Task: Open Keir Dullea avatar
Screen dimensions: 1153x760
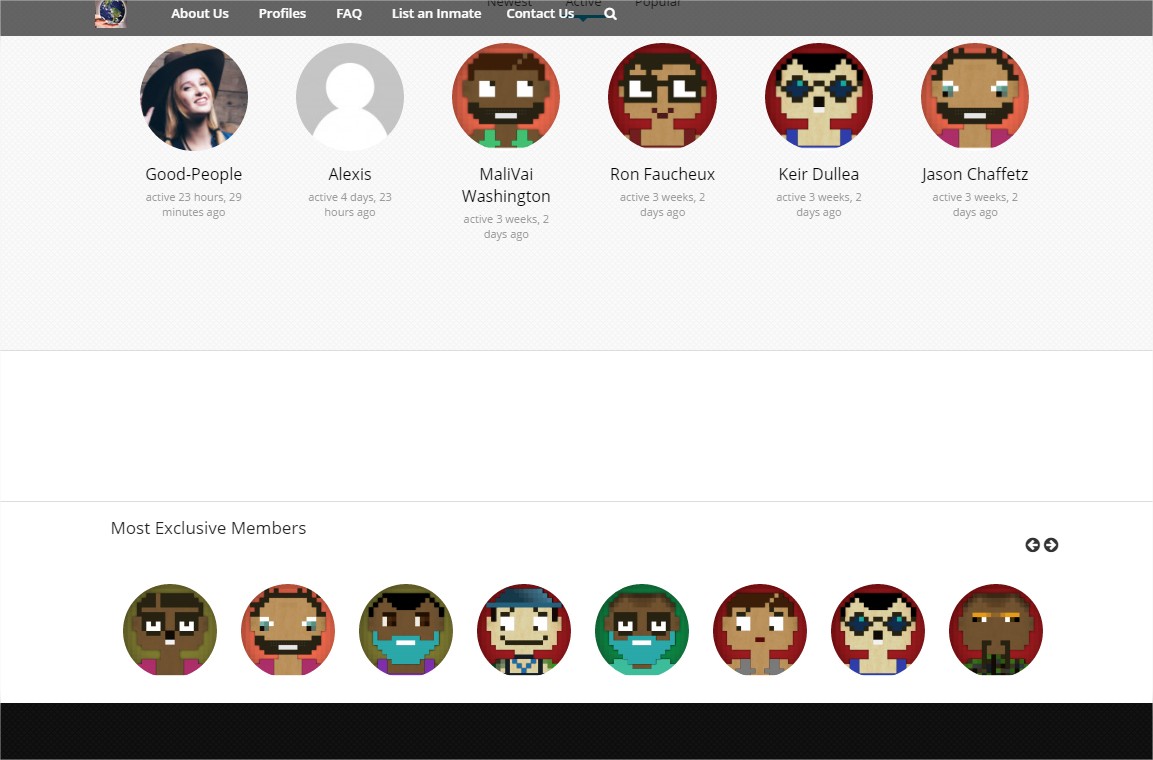Action: point(819,96)
